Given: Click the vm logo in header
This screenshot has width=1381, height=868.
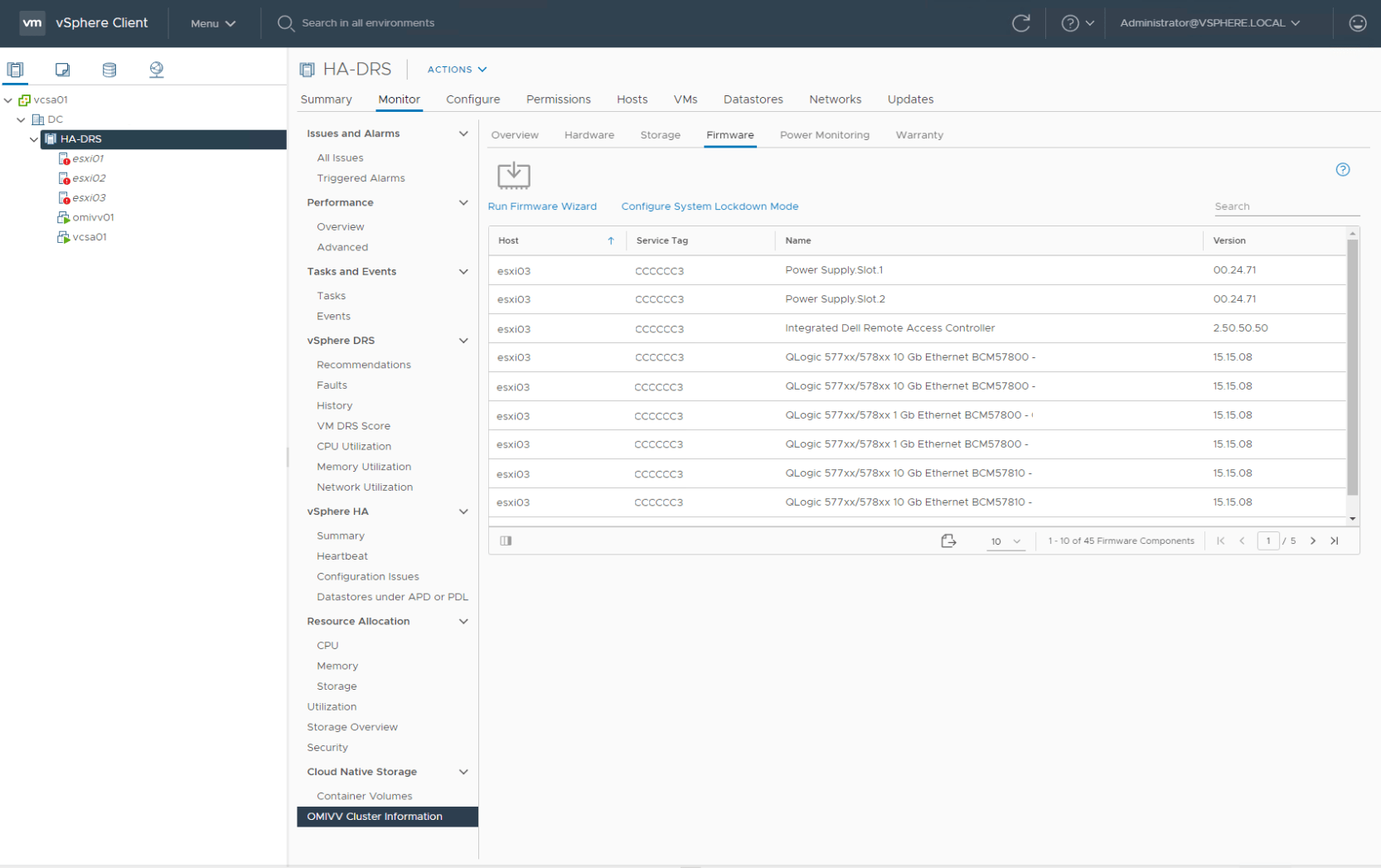Looking at the screenshot, I should 32,22.
